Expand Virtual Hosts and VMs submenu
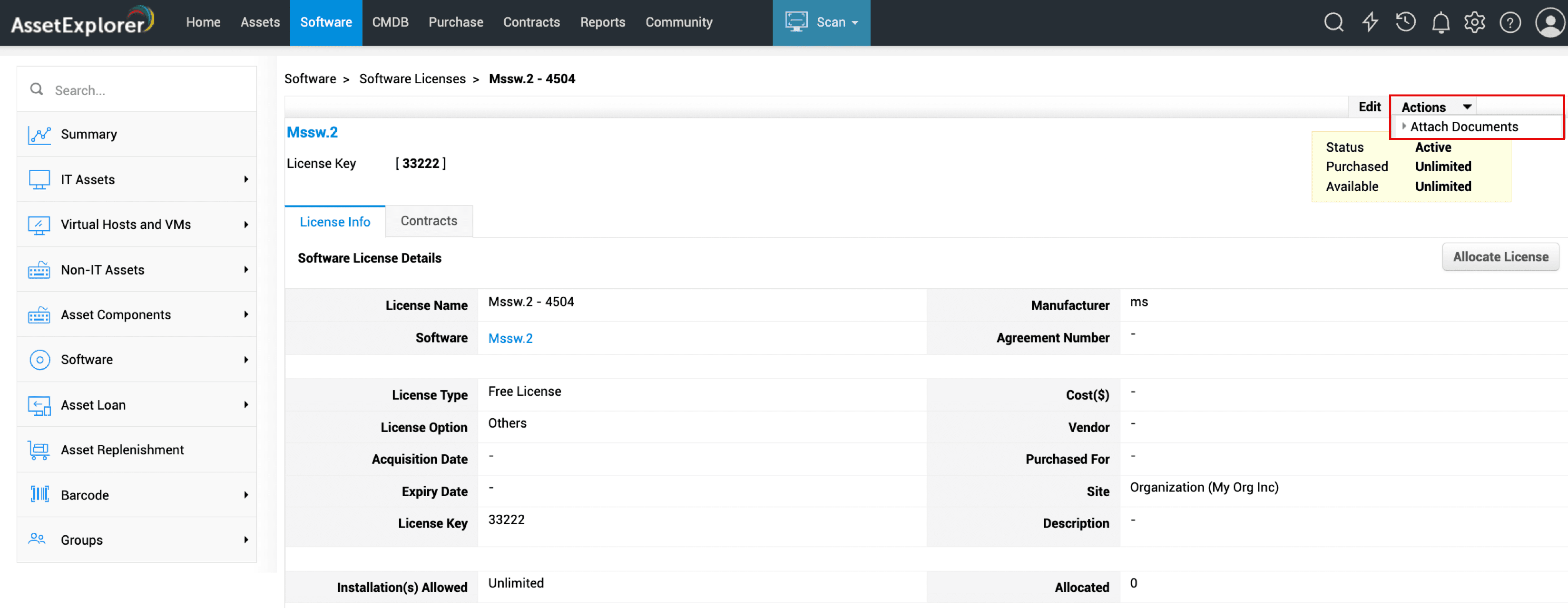Viewport: 1568px width, 608px height. [x=246, y=225]
